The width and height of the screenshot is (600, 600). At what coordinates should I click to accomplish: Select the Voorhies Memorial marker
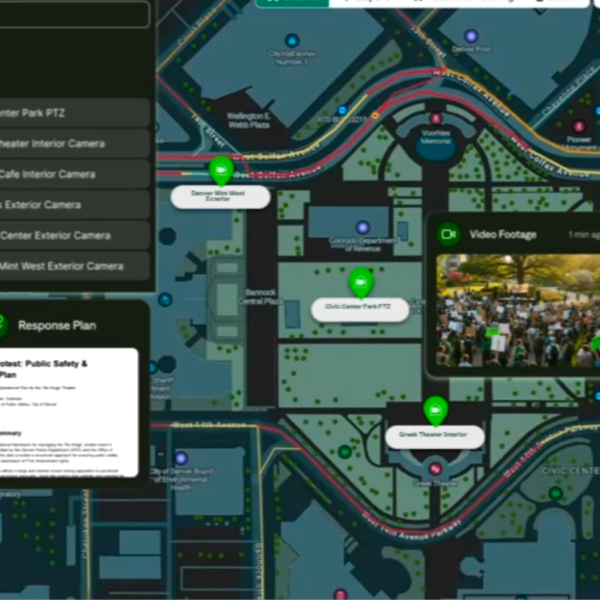[435, 118]
